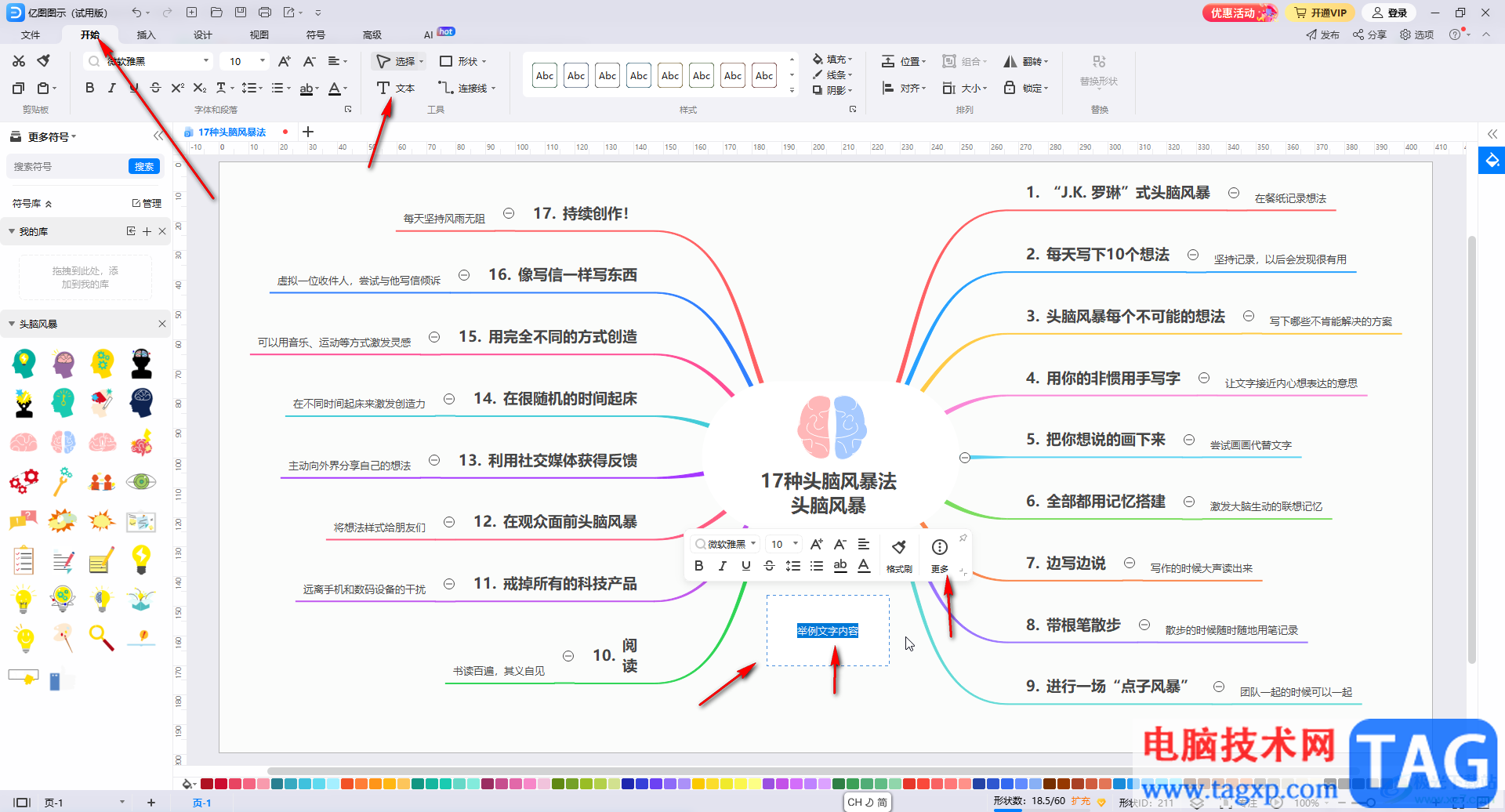Increase font size in the ribbon
Screen dimensions: 1505x812
click(285, 61)
